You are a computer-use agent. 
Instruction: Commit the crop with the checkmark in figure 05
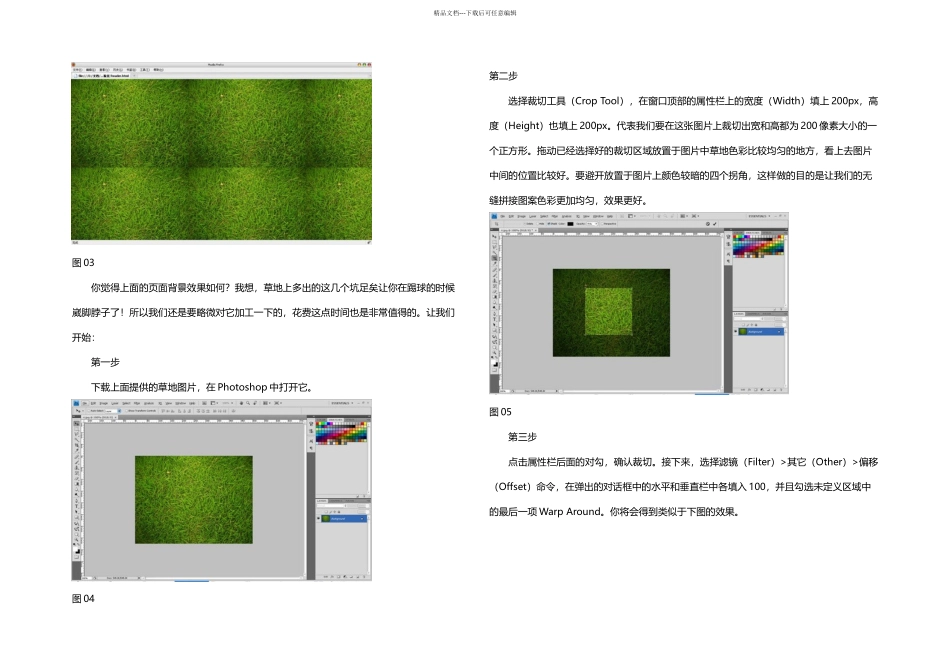[x=715, y=224]
